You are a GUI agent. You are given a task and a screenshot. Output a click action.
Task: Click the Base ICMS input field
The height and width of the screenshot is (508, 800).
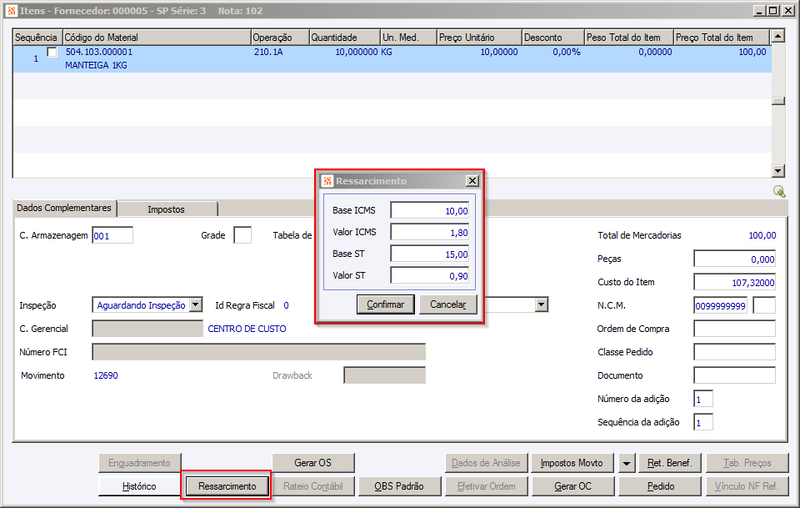coord(430,211)
